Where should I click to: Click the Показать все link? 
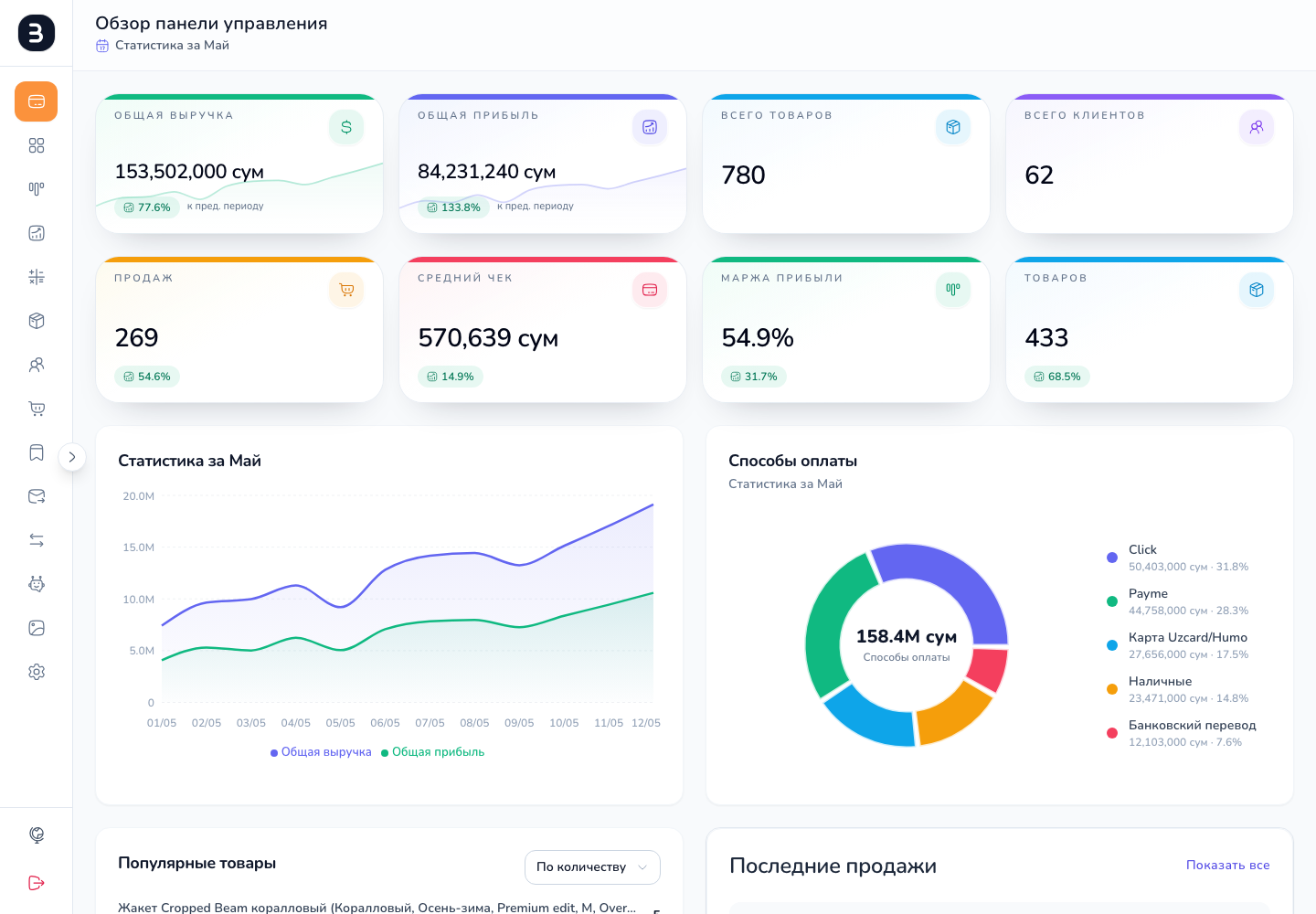[1227, 865]
